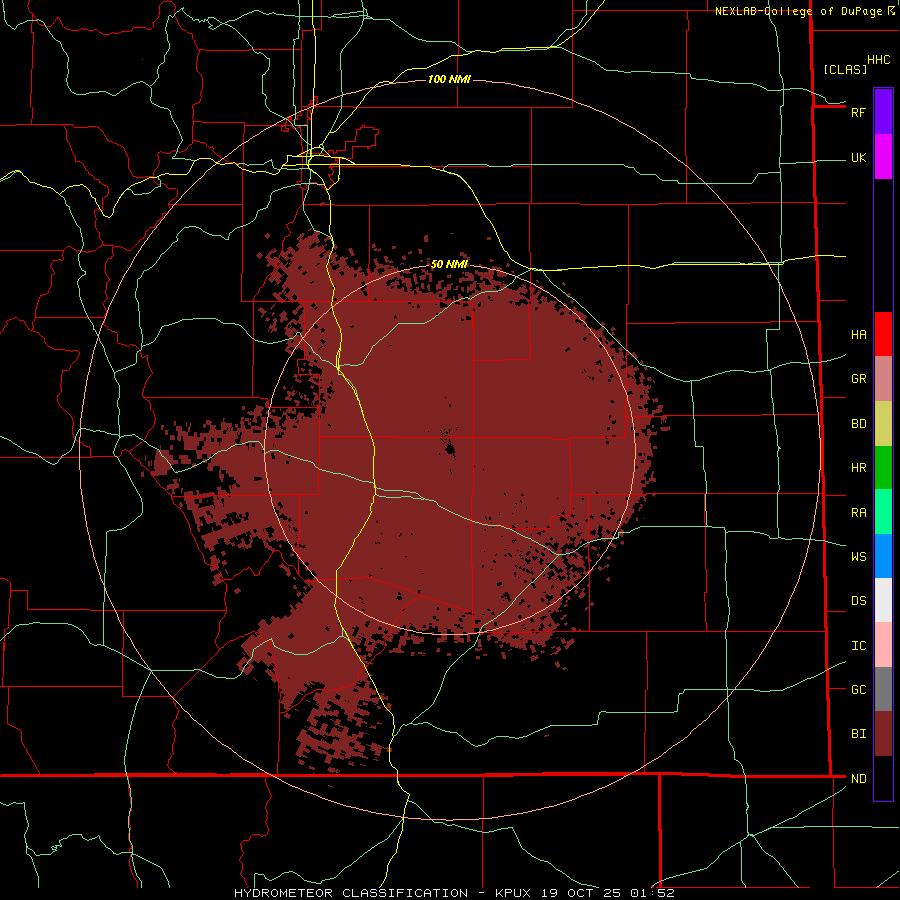Click the 100 NMI range ring label
The height and width of the screenshot is (900, 900).
coord(449,79)
